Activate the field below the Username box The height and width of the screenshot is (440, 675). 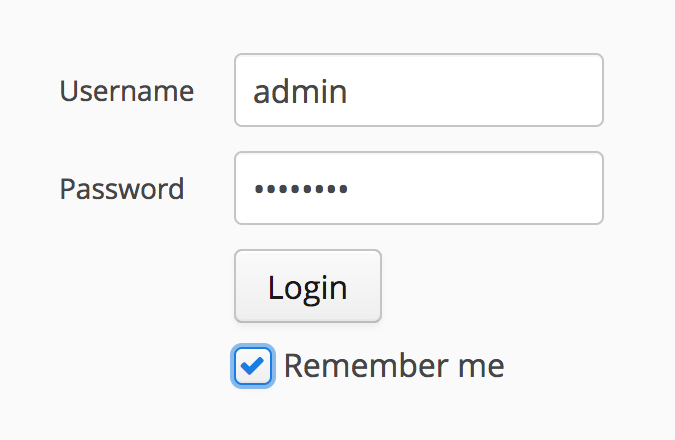418,188
